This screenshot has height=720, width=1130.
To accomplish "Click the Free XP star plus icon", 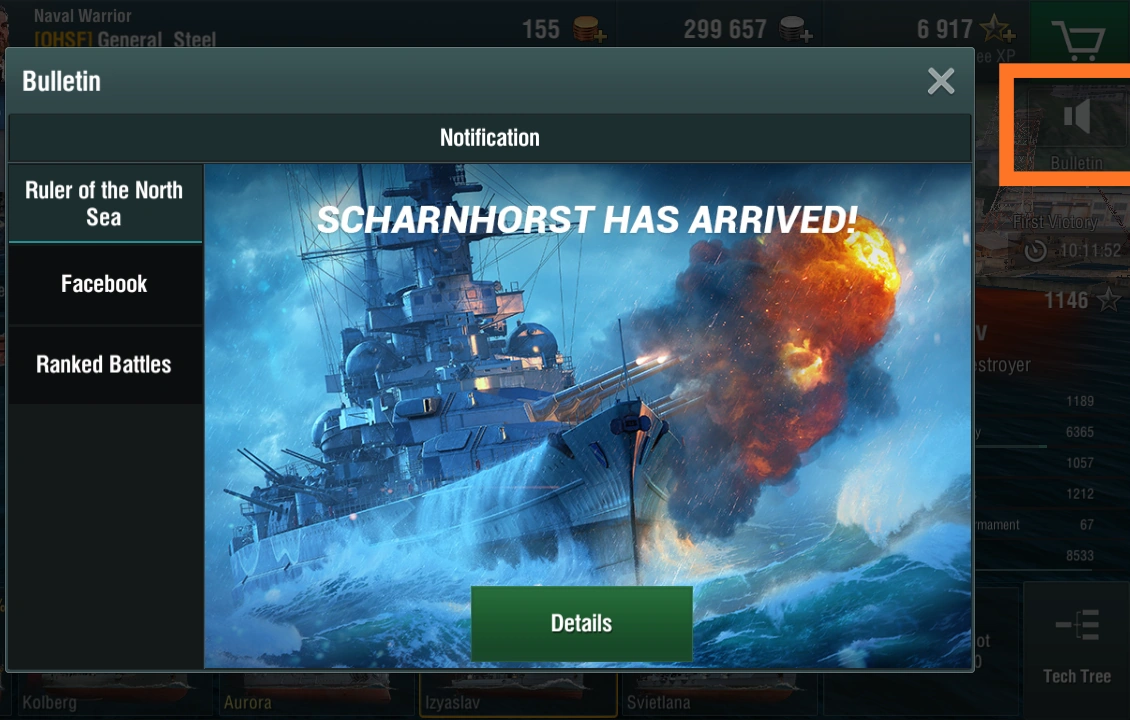I will (x=997, y=29).
